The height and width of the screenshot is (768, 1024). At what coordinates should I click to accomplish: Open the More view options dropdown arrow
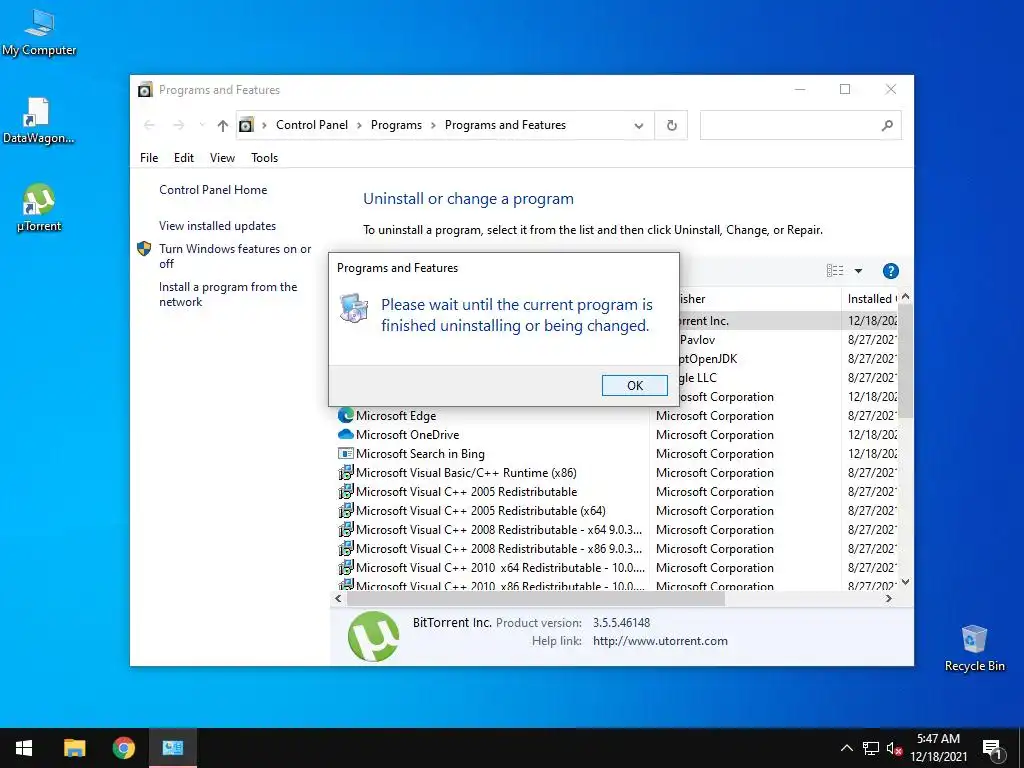pos(858,270)
